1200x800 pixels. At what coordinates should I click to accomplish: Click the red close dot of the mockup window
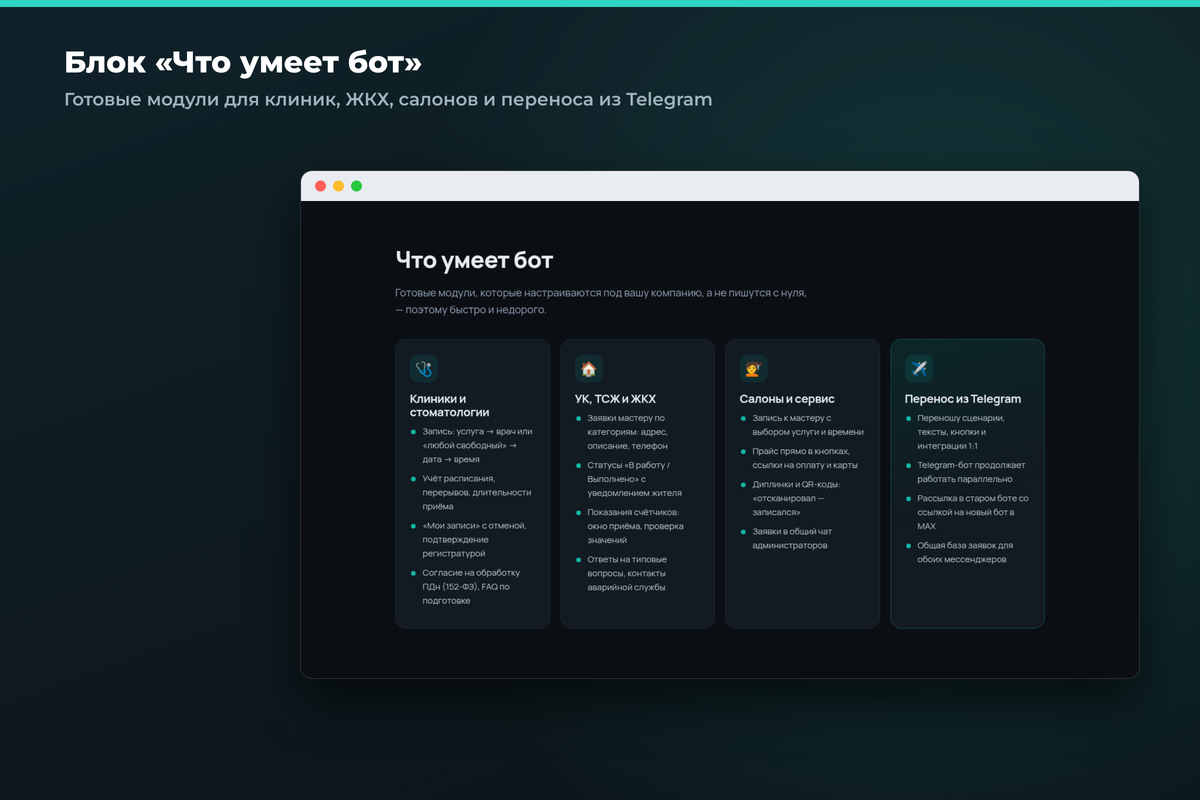(x=321, y=186)
